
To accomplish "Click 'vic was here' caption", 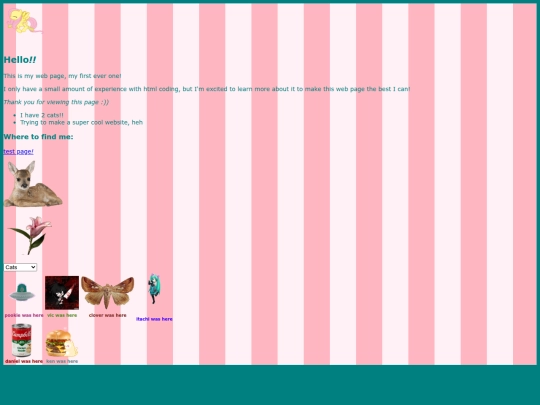I will [x=62, y=315].
